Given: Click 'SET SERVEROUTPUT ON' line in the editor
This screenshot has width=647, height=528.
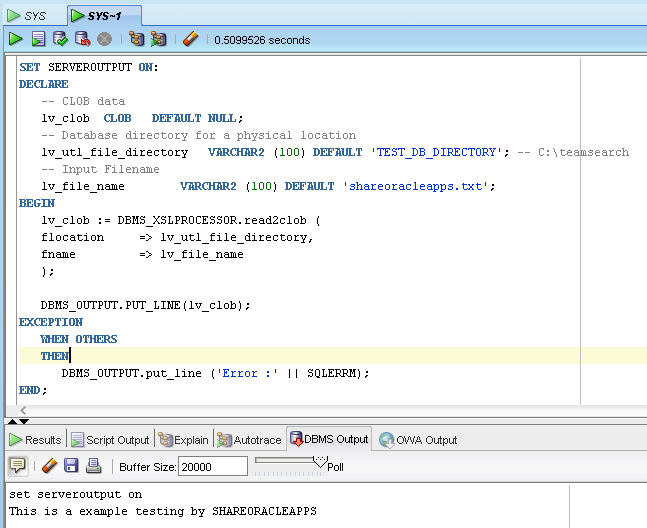Looking at the screenshot, I should click(x=89, y=67).
